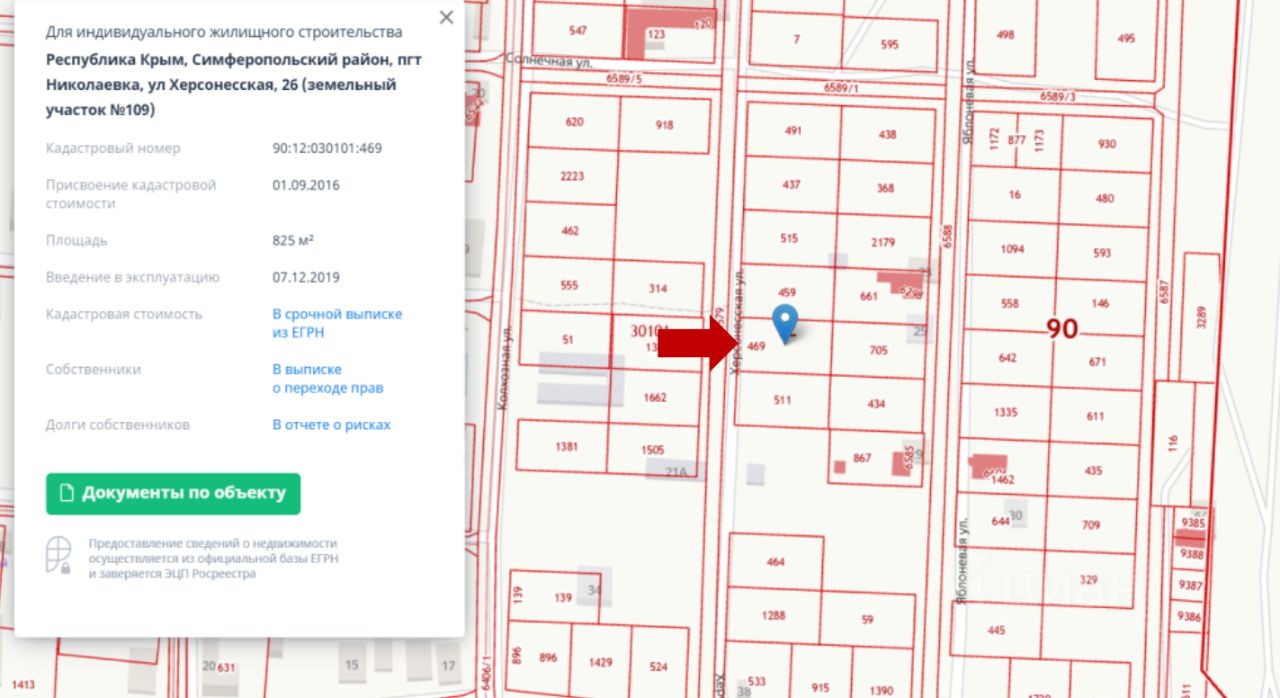1280x698 pixels.
Task: Open the В отчете о рисках link
Action: (332, 425)
